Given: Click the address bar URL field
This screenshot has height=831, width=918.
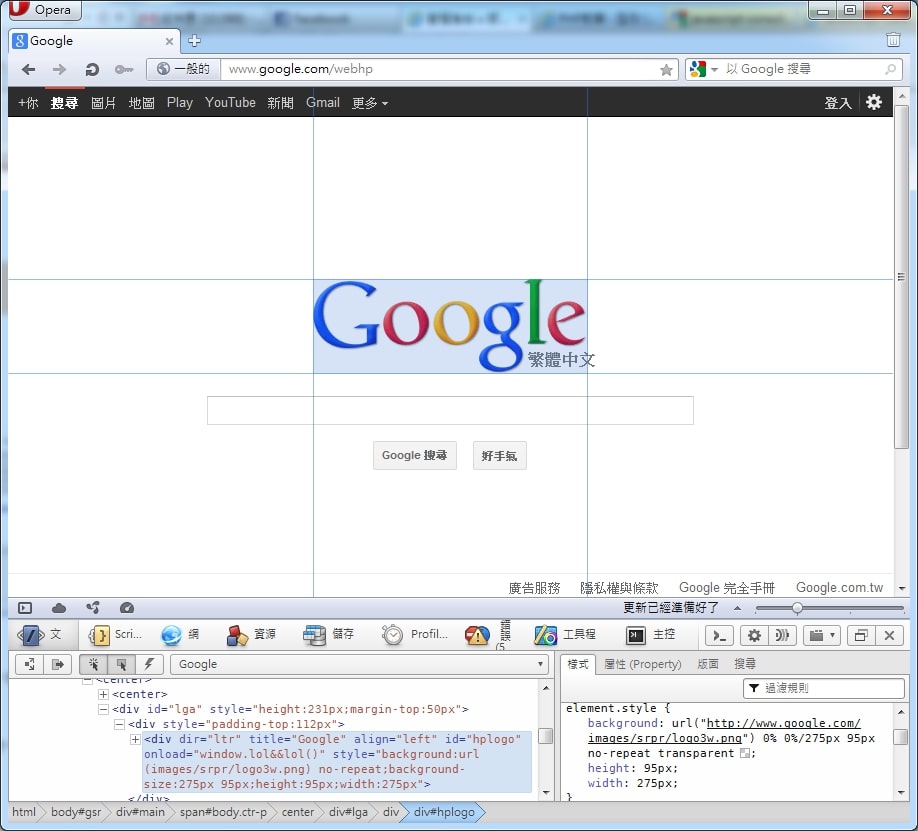Looking at the screenshot, I should pyautogui.click(x=439, y=69).
